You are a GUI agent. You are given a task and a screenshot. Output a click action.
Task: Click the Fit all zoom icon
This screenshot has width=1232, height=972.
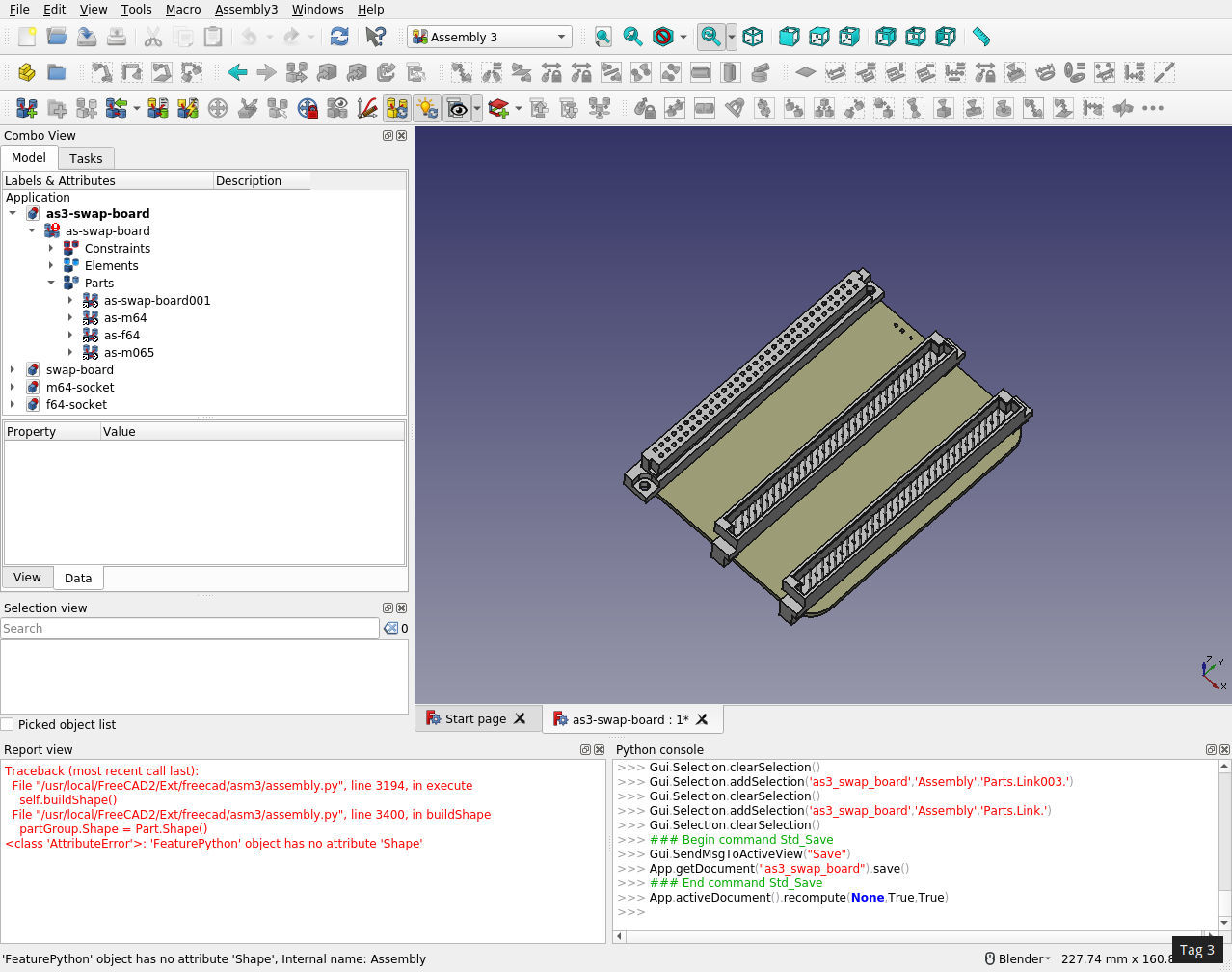[x=603, y=37]
